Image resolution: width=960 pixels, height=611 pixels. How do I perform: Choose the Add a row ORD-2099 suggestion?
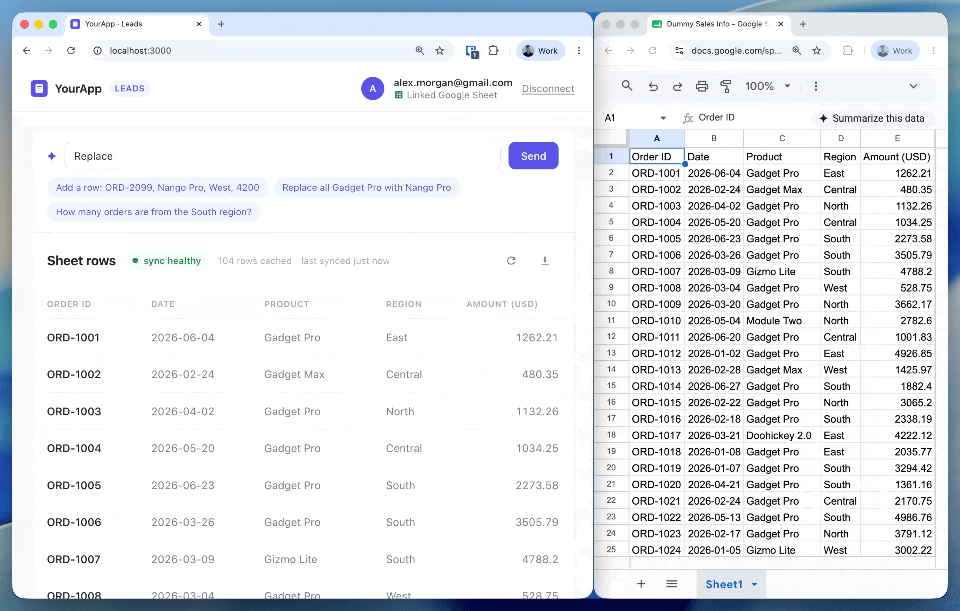tap(157, 188)
